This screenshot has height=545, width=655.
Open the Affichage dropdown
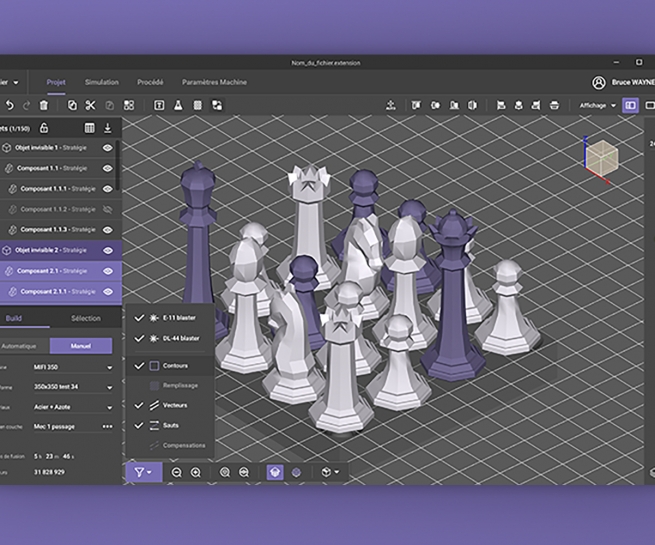[x=598, y=105]
